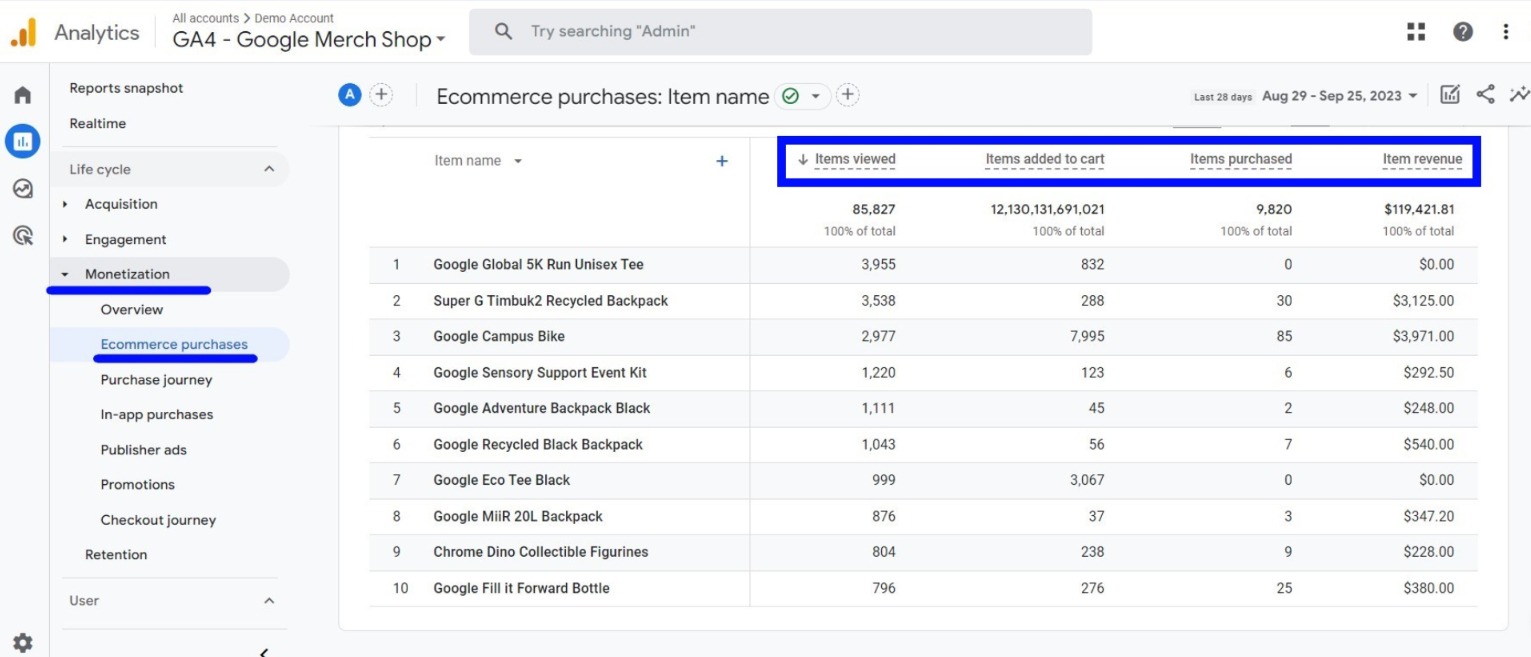Viewport: 1531px width, 657px height.
Task: Open the Item name dimension dropdown
Action: (479, 161)
